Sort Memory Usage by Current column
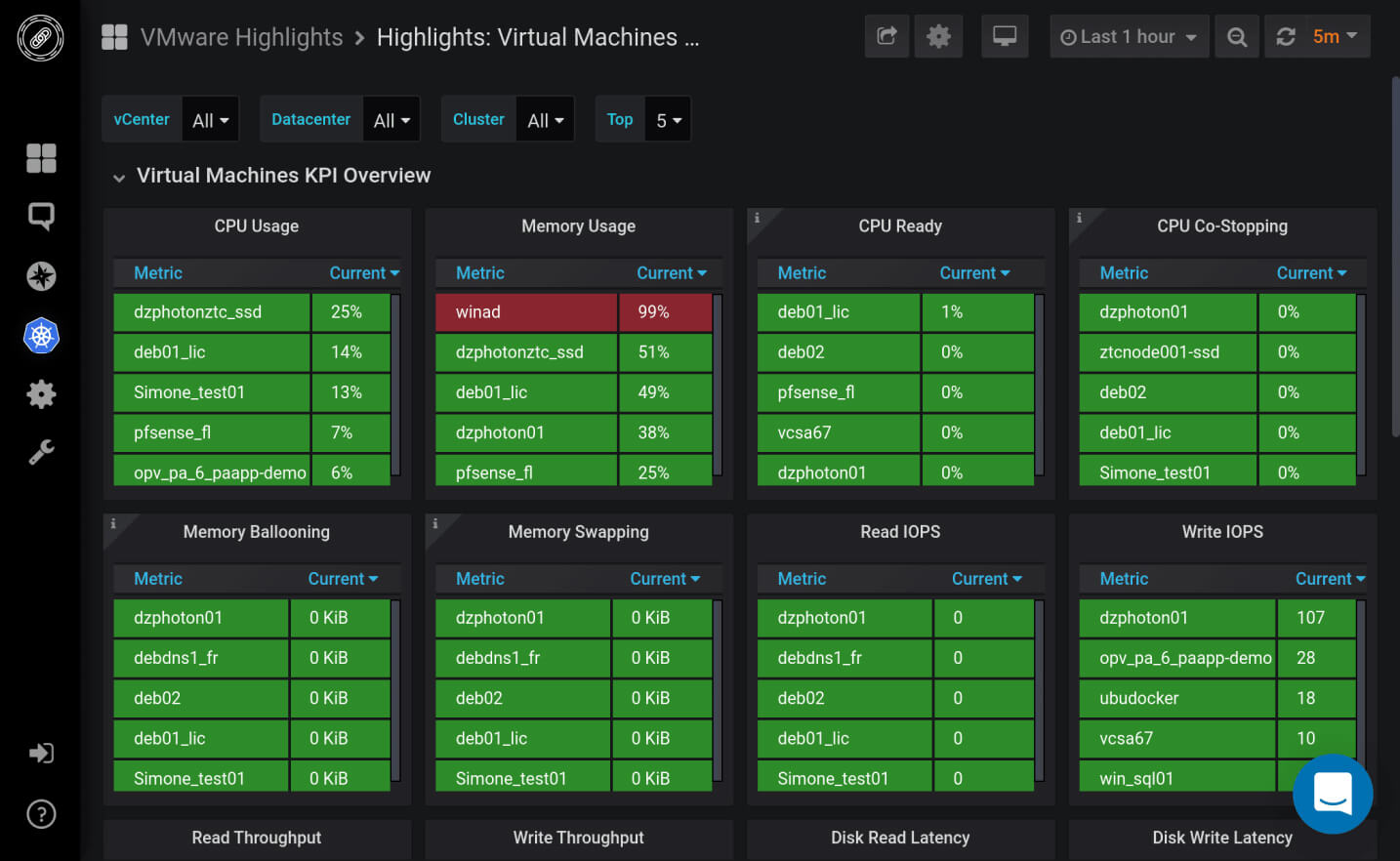 click(672, 273)
